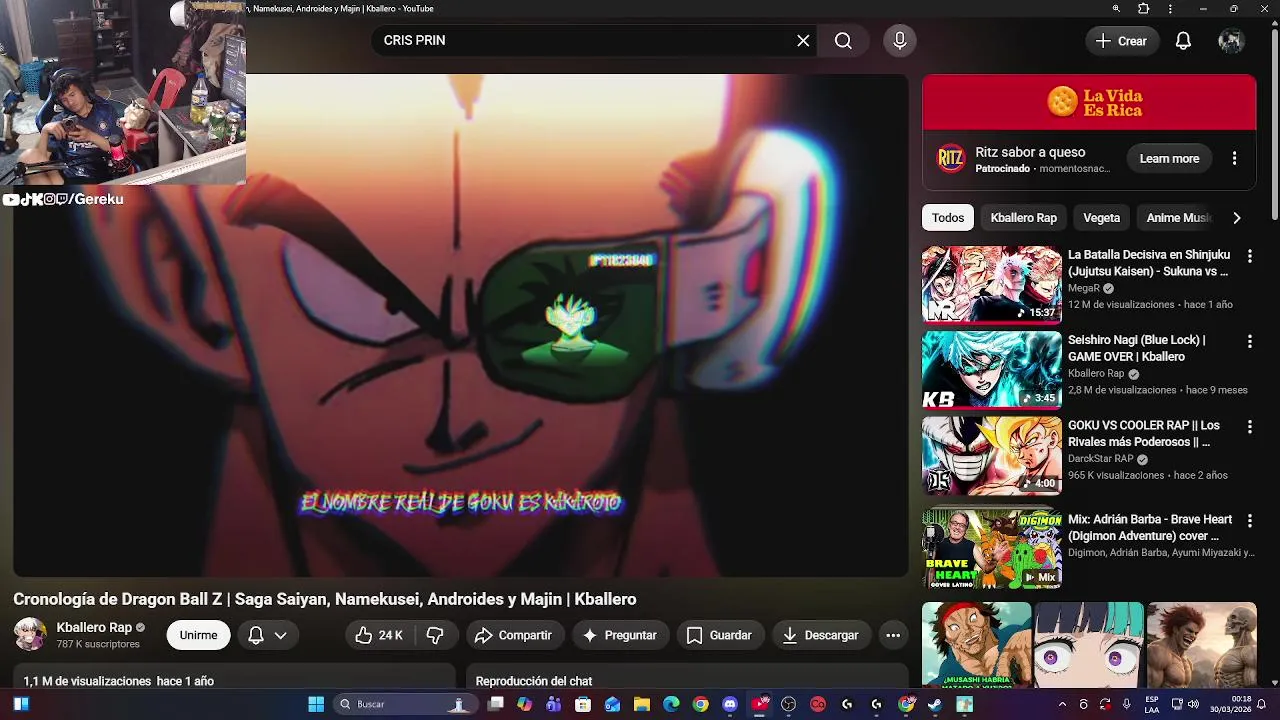This screenshot has width=1280, height=720.
Task: Click the Descargar download button
Action: click(x=821, y=635)
